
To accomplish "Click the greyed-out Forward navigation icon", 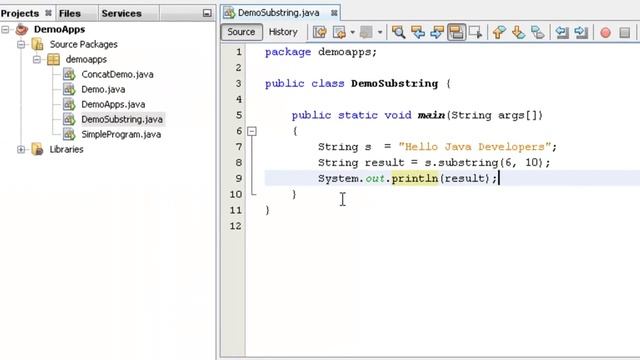I will (x=366, y=32).
